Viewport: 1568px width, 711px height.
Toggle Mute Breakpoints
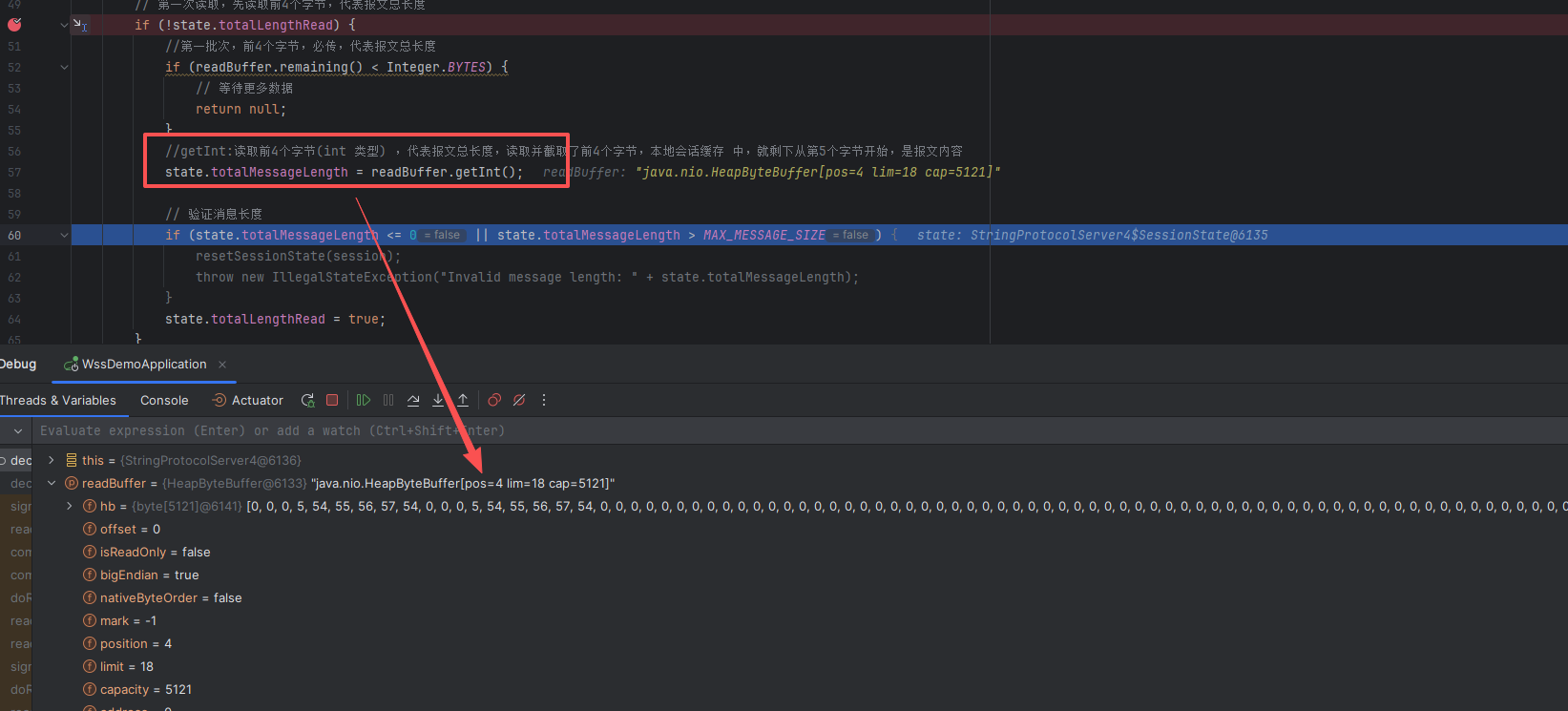pyautogui.click(x=519, y=401)
